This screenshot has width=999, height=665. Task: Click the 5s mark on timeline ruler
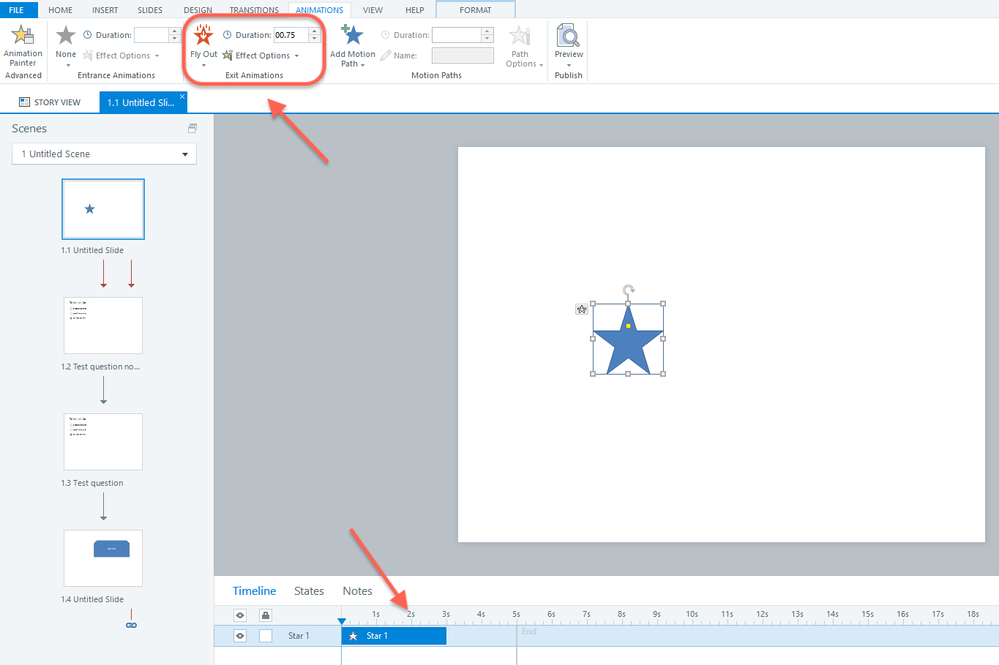[516, 615]
